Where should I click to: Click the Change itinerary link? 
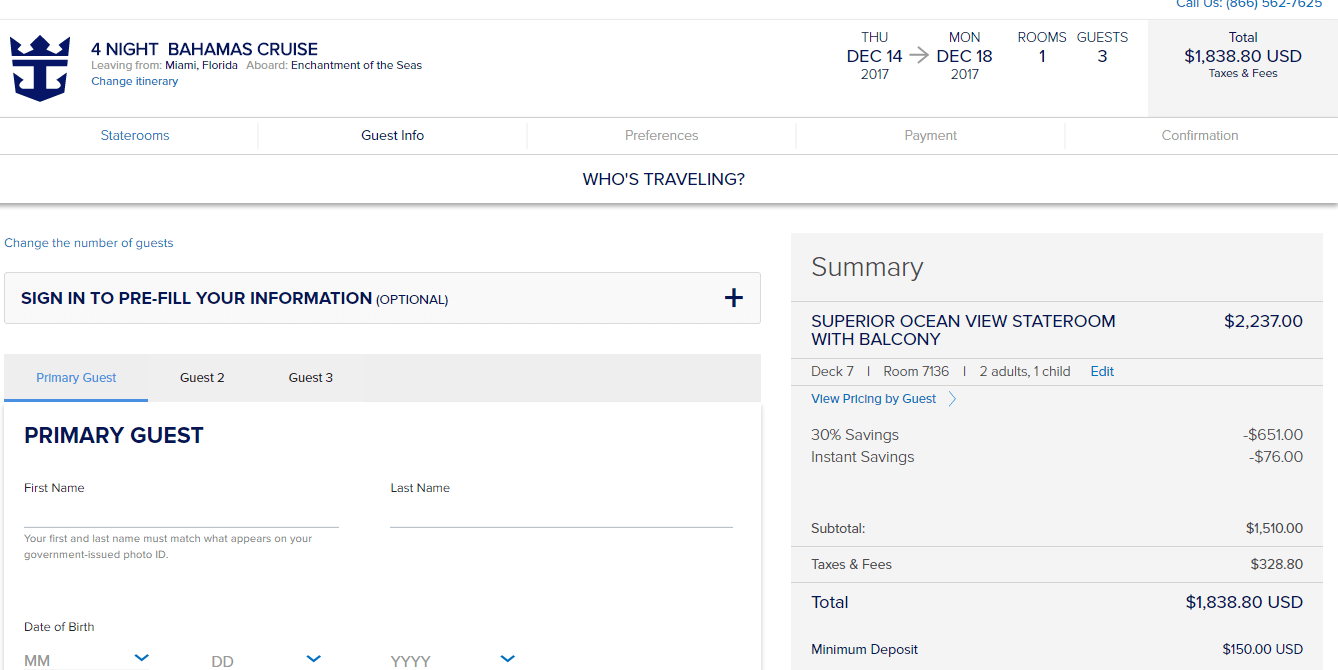[134, 82]
